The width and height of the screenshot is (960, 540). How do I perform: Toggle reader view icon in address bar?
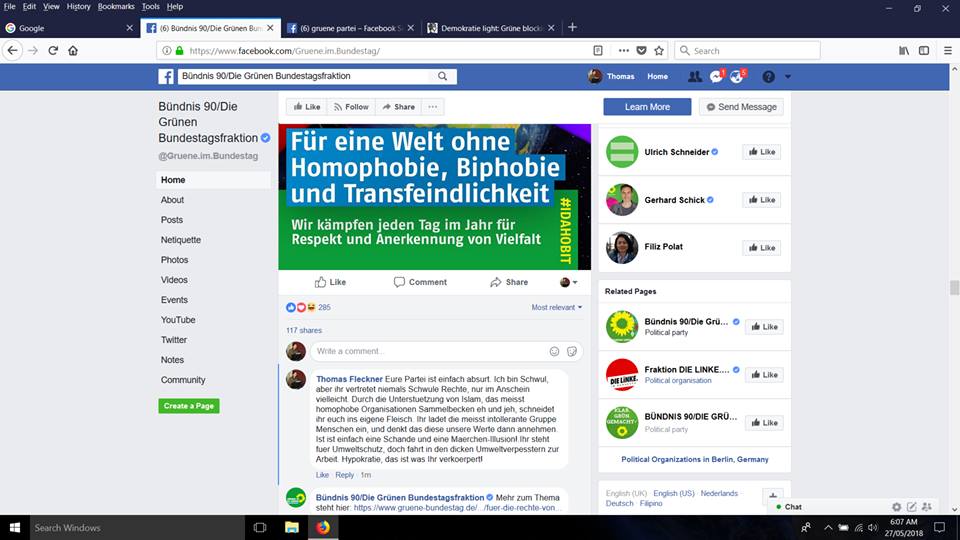point(598,51)
